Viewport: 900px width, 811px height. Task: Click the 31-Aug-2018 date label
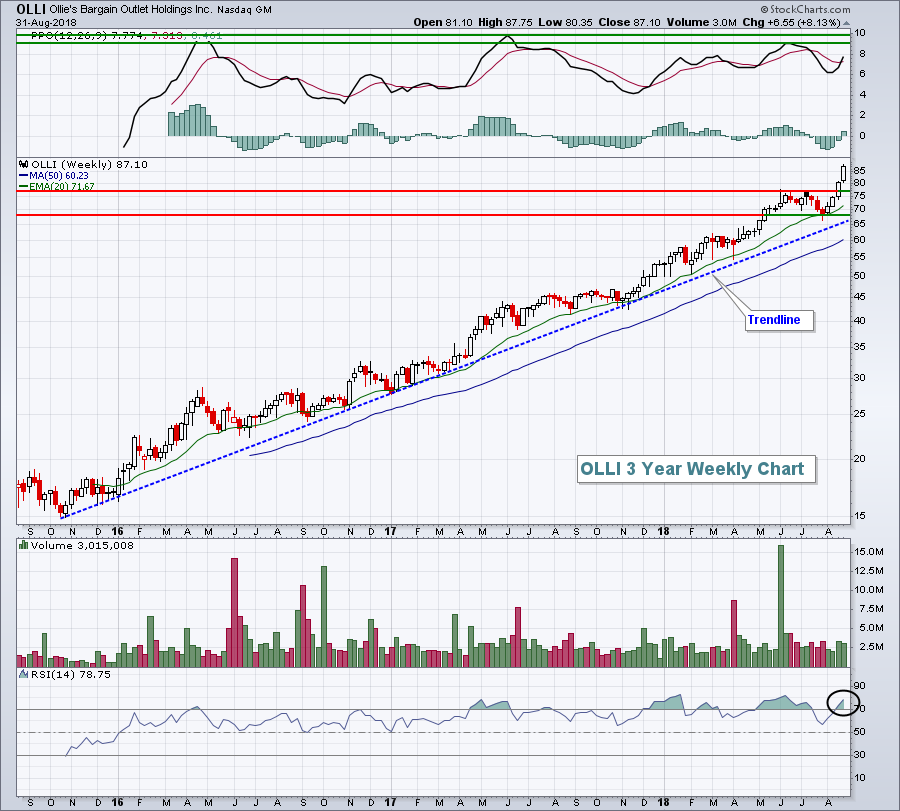(46, 23)
